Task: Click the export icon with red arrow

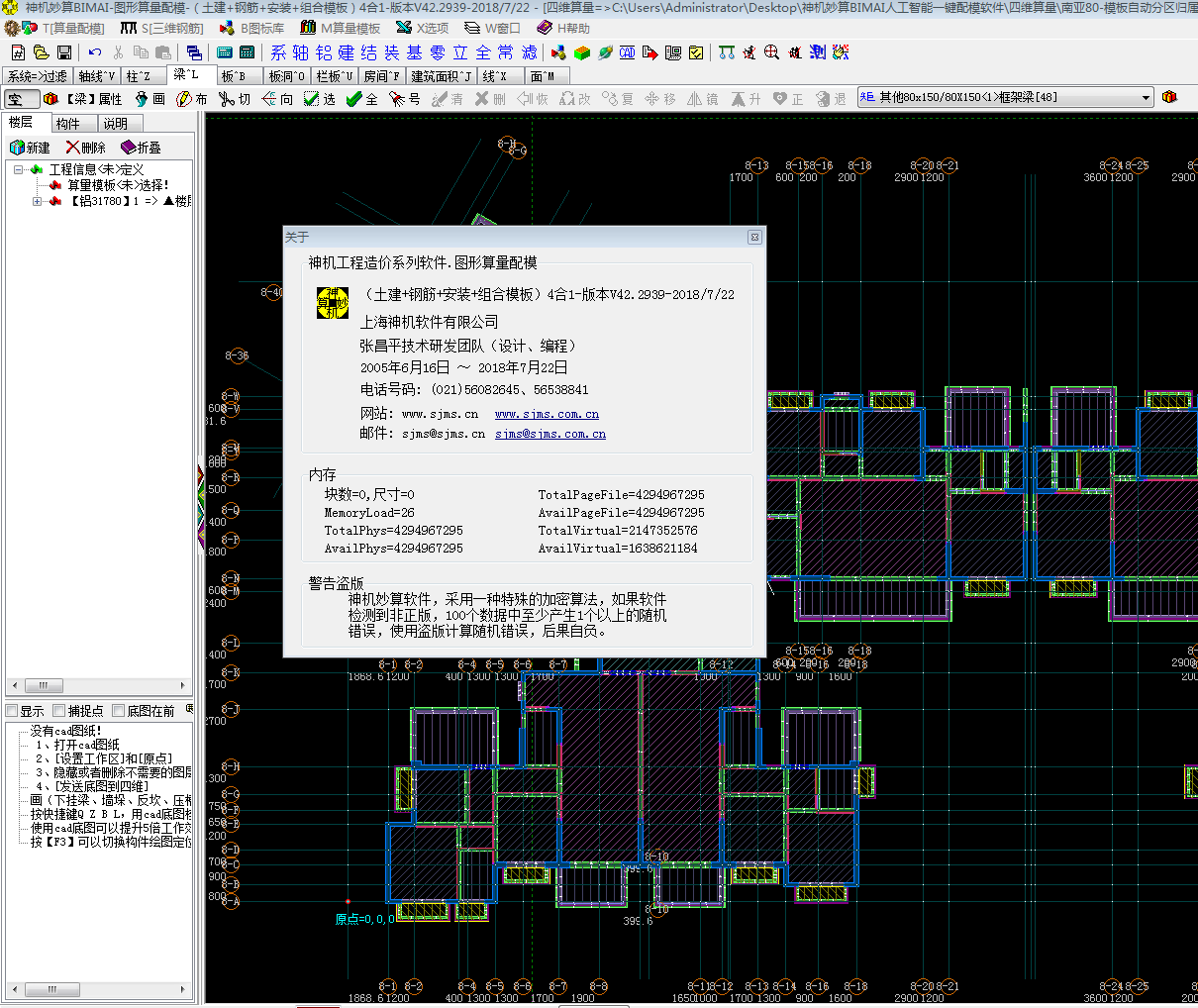Action: point(650,52)
